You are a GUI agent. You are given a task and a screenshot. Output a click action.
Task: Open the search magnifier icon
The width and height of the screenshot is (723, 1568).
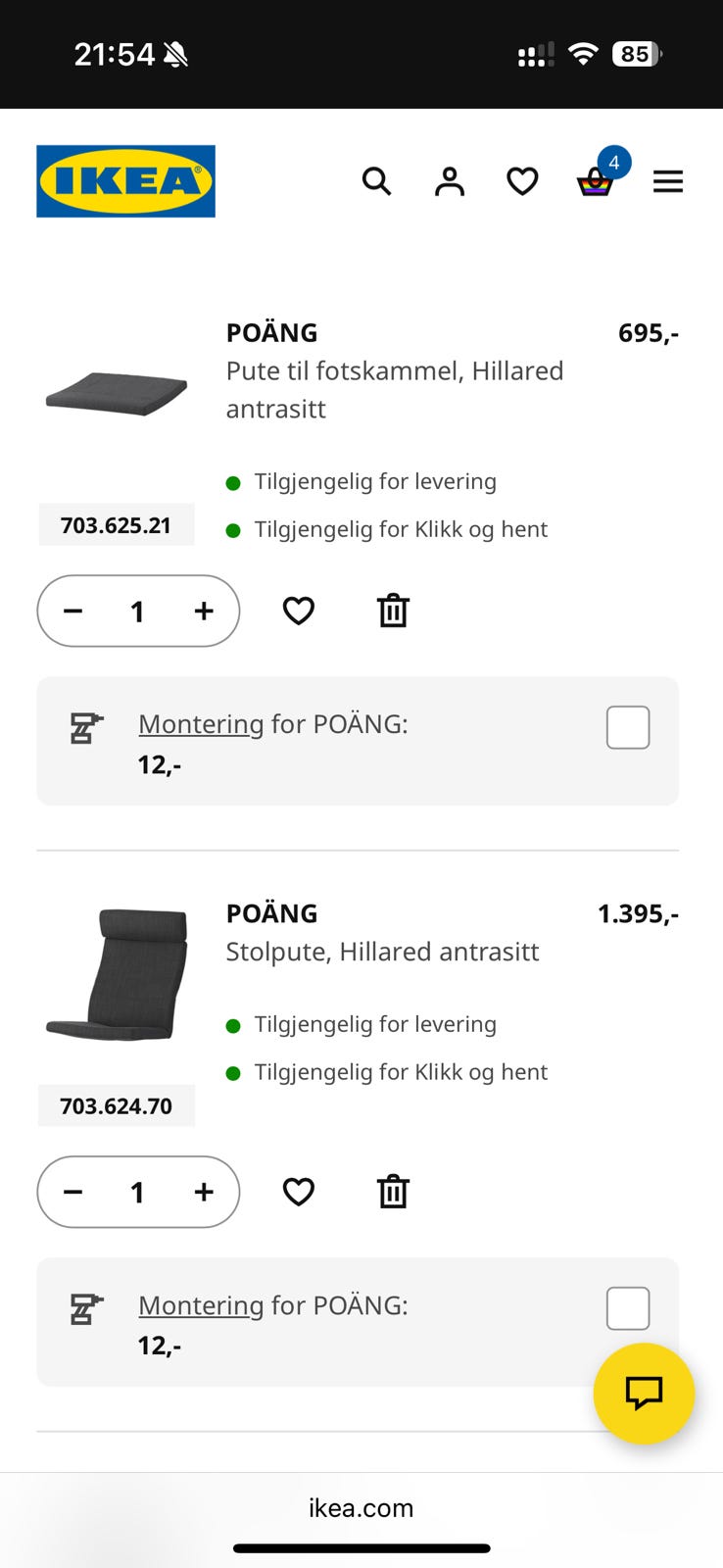tap(376, 181)
